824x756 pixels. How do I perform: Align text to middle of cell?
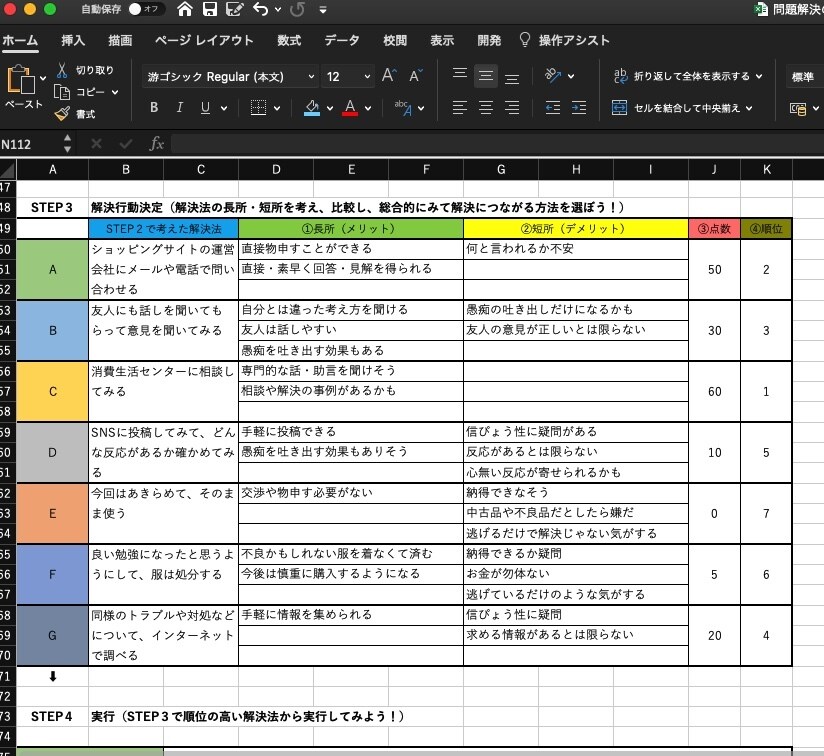point(486,76)
